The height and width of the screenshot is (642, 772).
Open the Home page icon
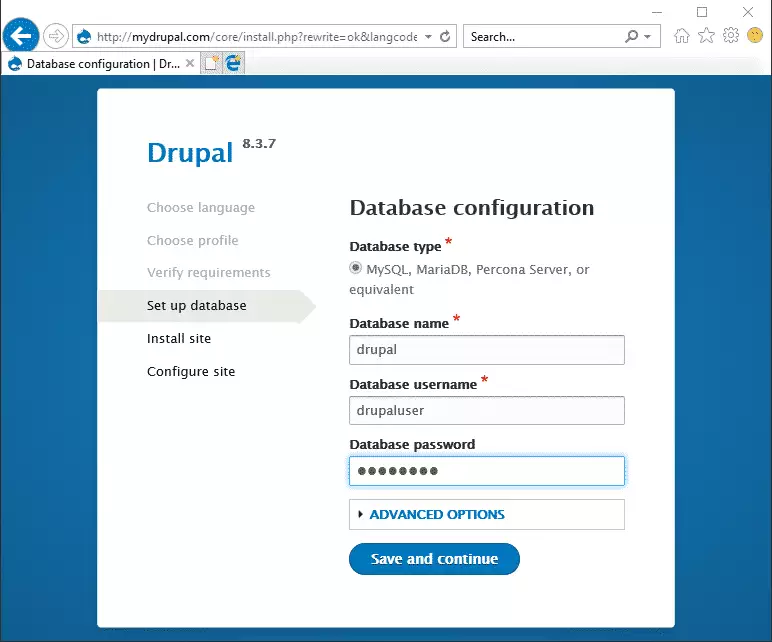[682, 35]
